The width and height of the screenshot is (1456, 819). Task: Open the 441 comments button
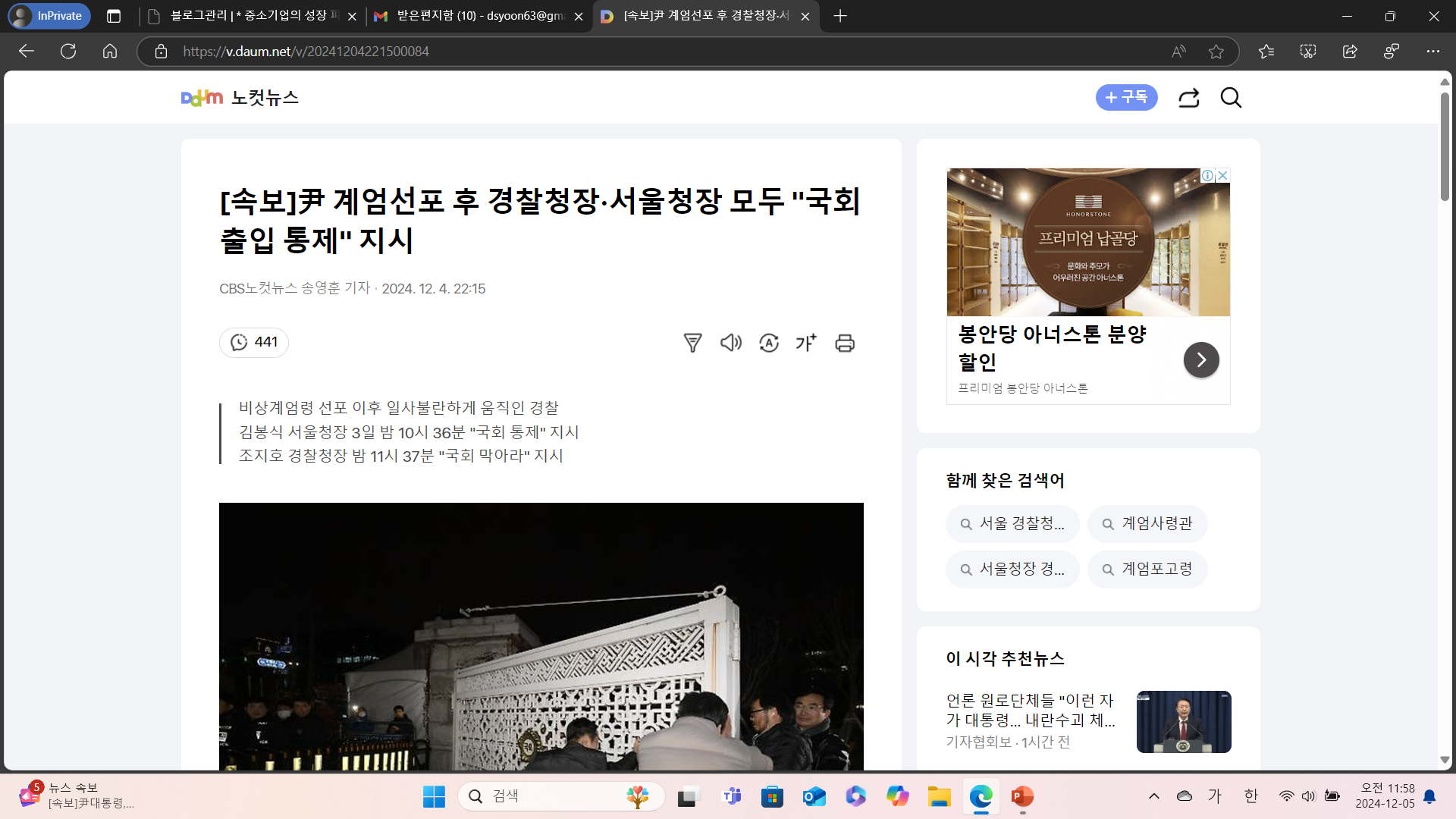(x=254, y=343)
